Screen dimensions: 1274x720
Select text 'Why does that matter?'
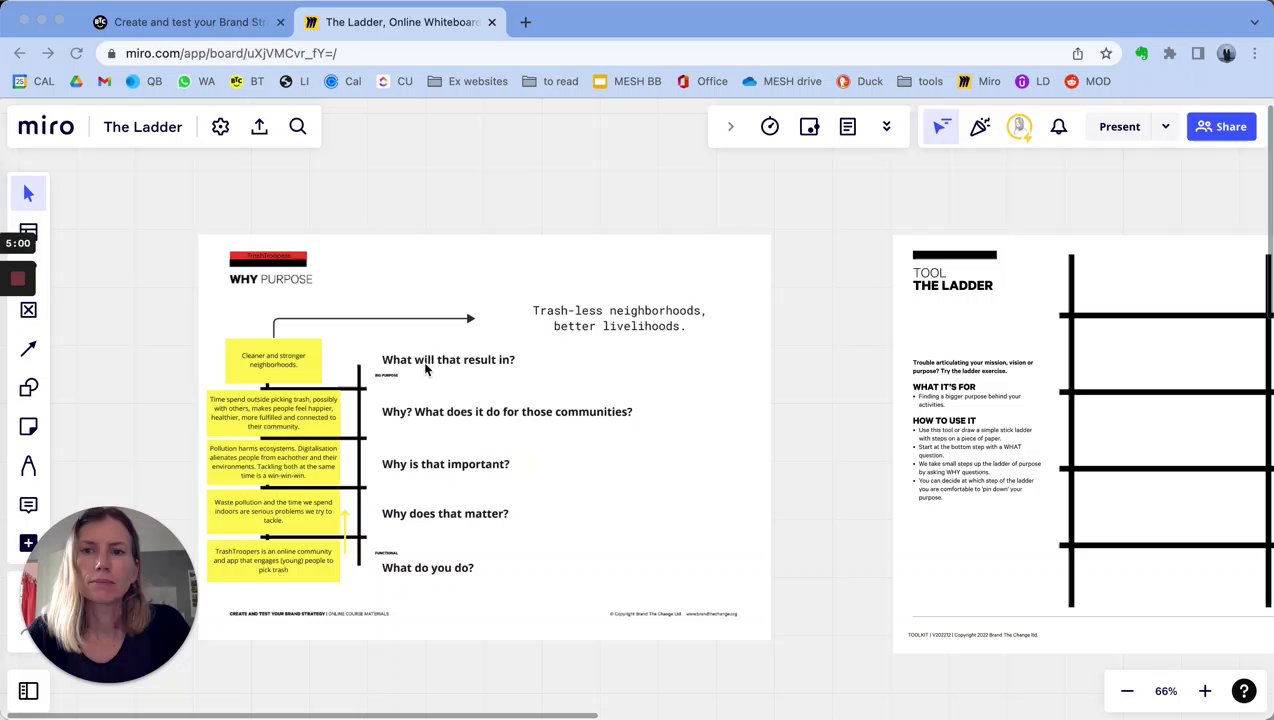[x=445, y=514]
